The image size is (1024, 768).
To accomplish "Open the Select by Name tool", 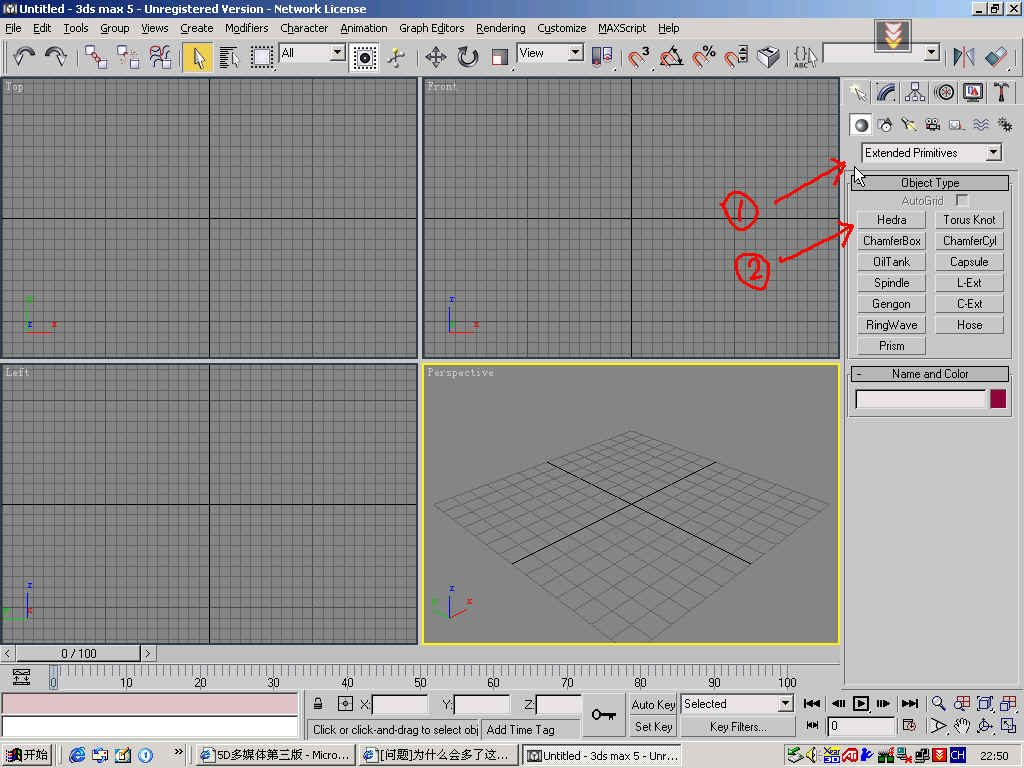I will [229, 57].
